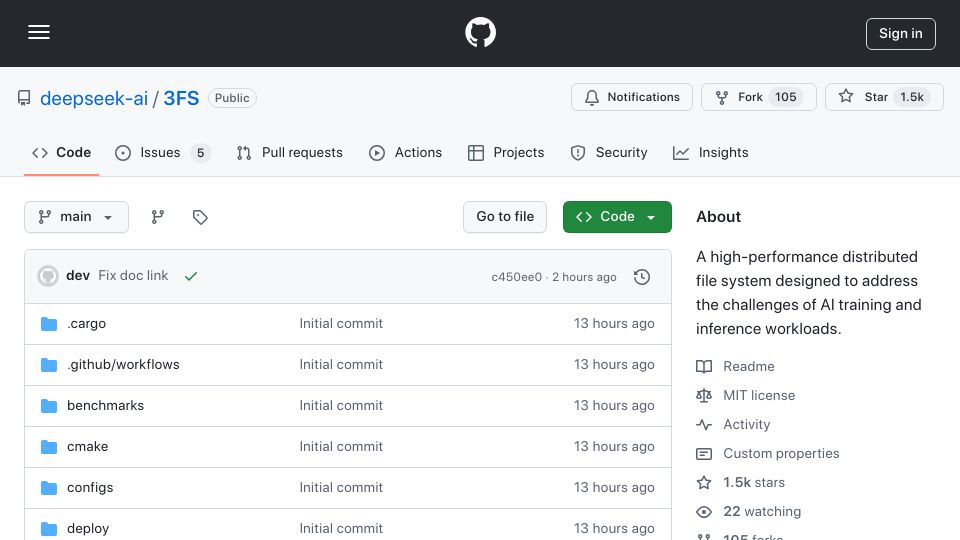The width and height of the screenshot is (960, 540).
Task: View branches via branch icon
Action: (x=158, y=217)
